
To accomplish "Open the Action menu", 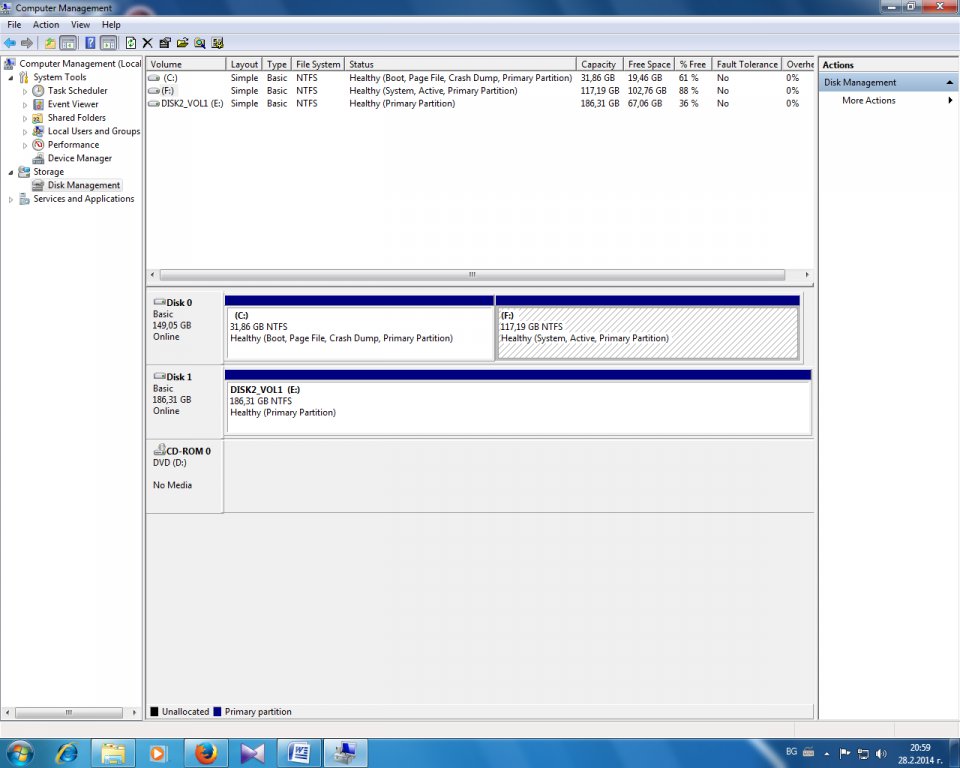I will tap(46, 24).
